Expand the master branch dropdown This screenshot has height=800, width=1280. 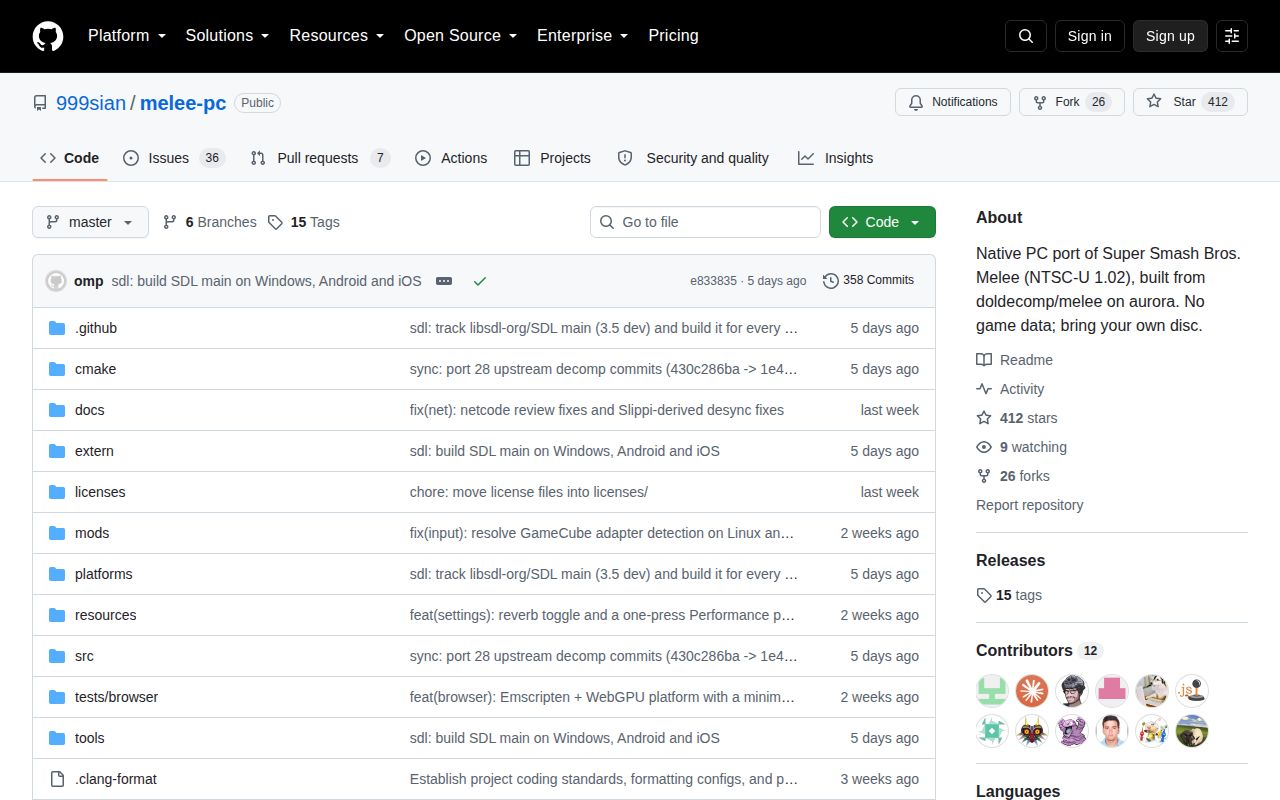(90, 222)
